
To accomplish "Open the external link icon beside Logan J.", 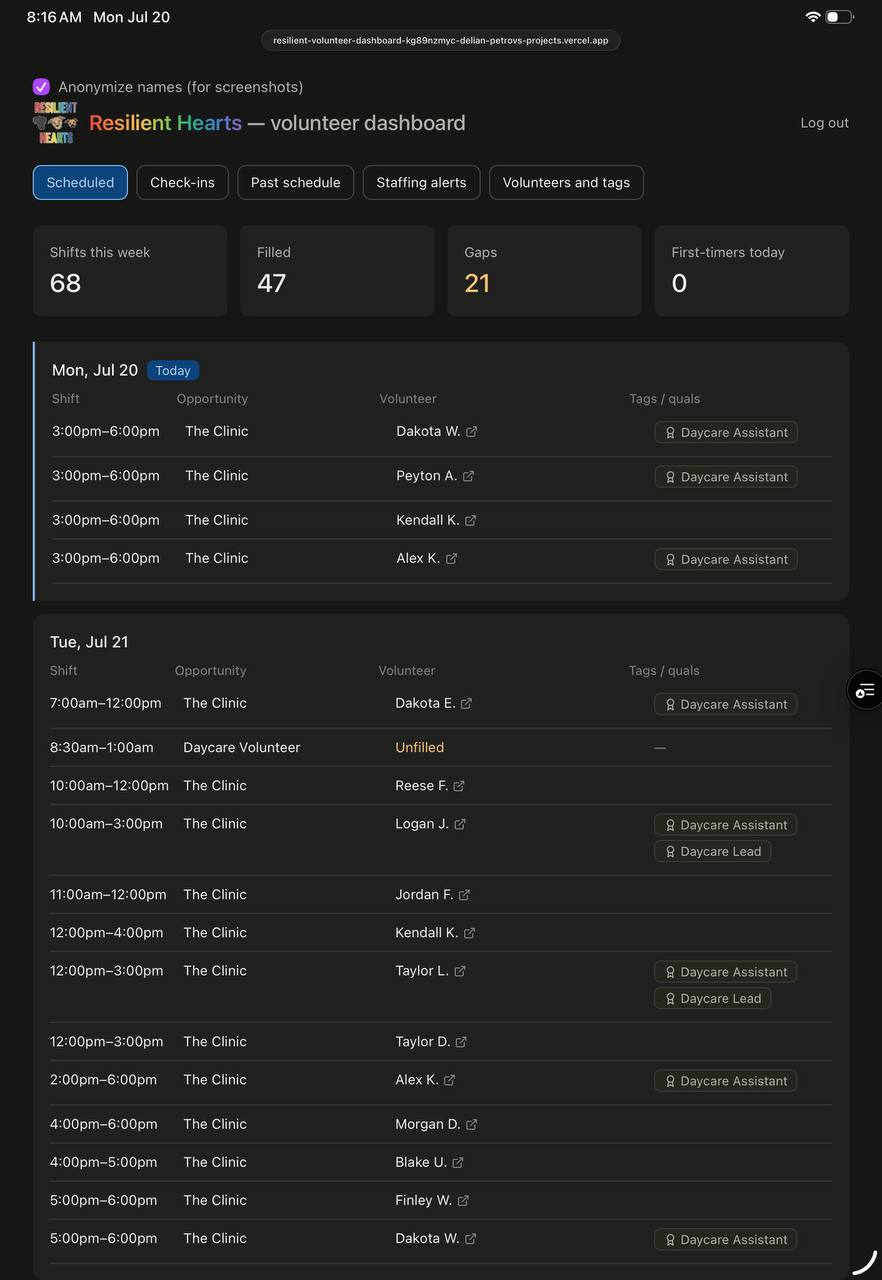I will (460, 824).
